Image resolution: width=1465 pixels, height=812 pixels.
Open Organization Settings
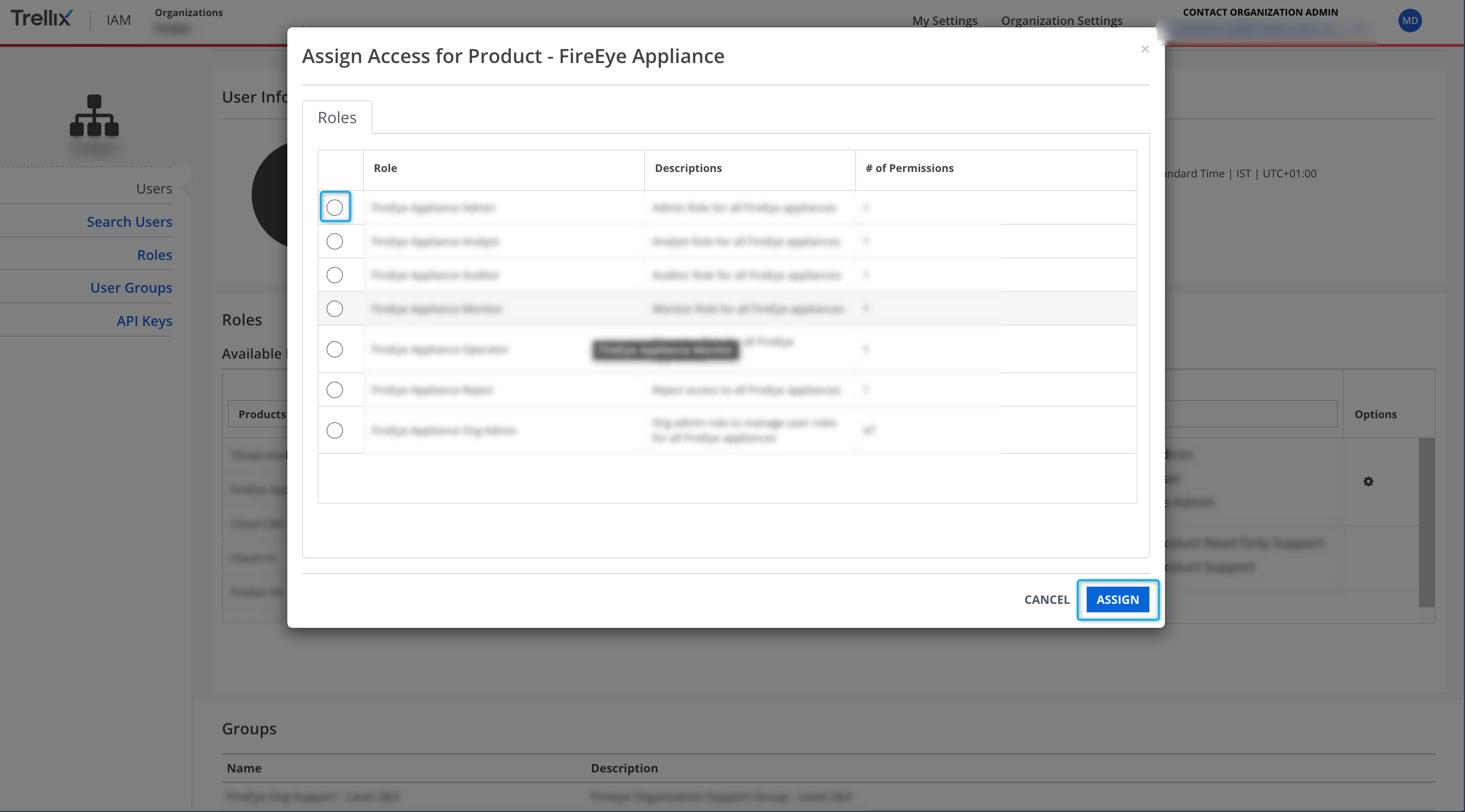pyautogui.click(x=1061, y=21)
